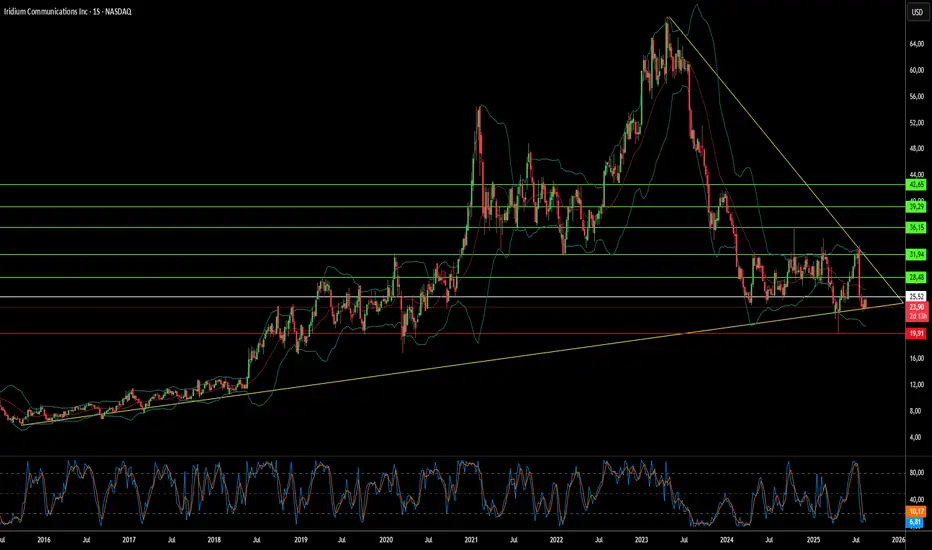Click the 8,00 mark on price scale
The image size is (932, 550).
(x=915, y=411)
